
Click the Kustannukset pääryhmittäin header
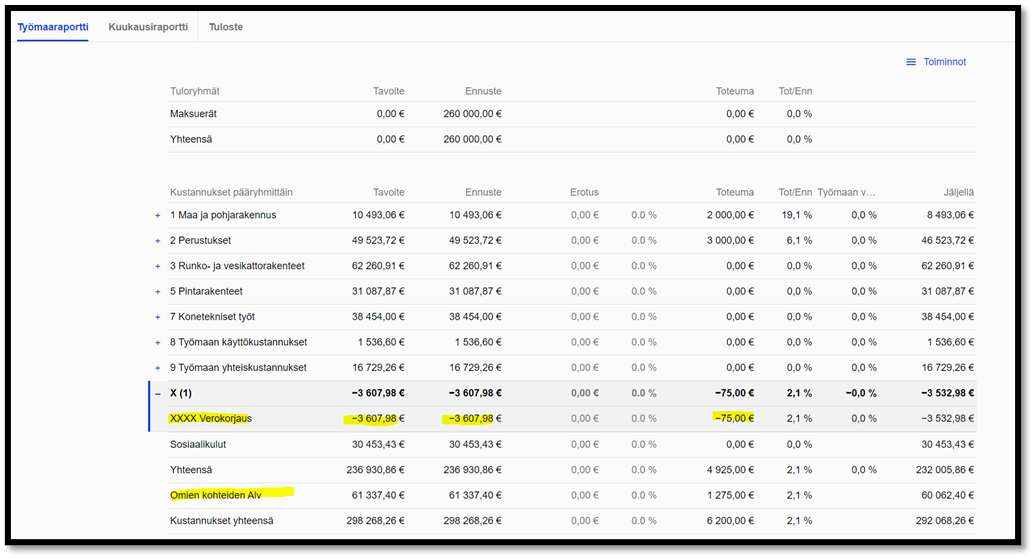[x=231, y=193]
